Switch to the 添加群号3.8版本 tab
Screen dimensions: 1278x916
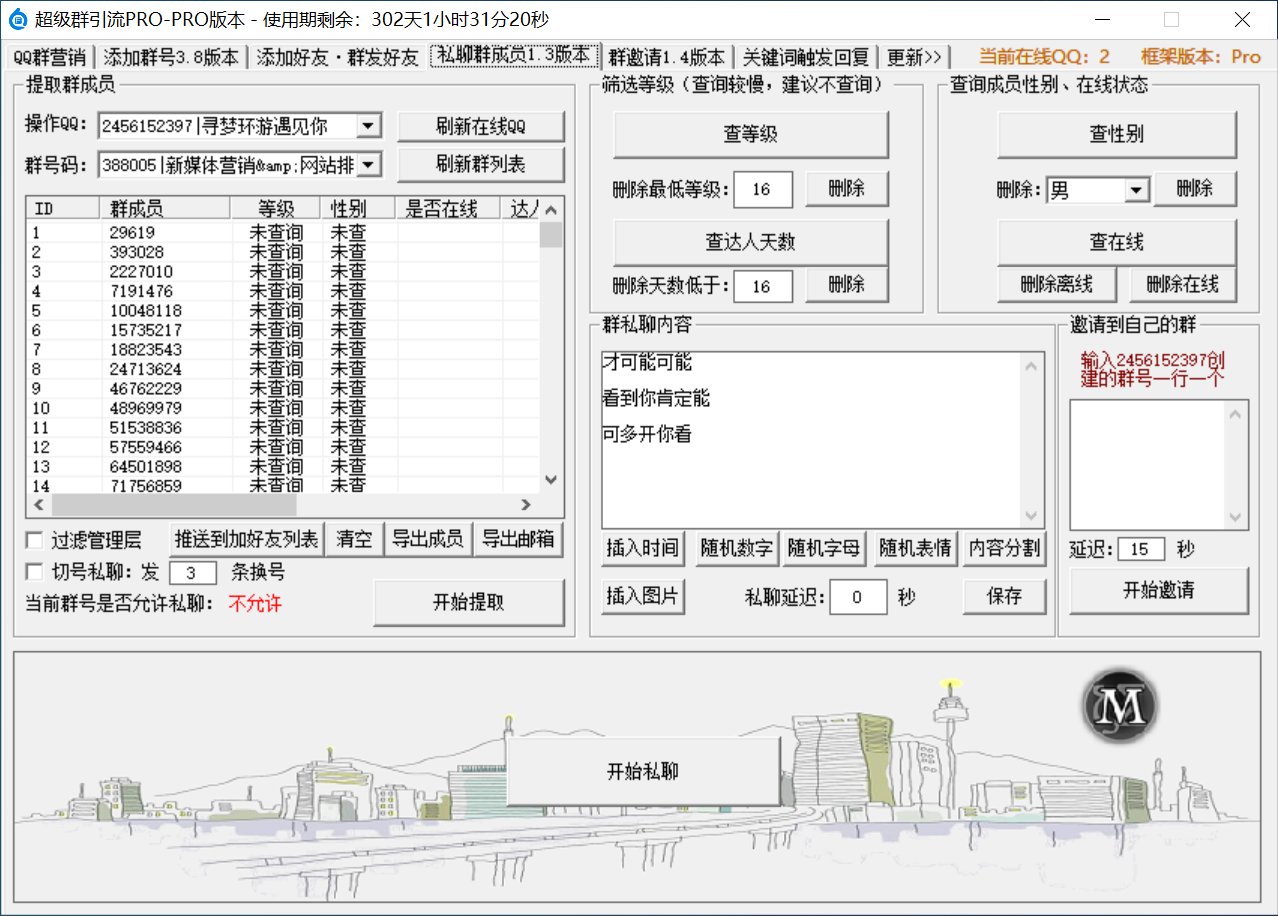[x=171, y=57]
